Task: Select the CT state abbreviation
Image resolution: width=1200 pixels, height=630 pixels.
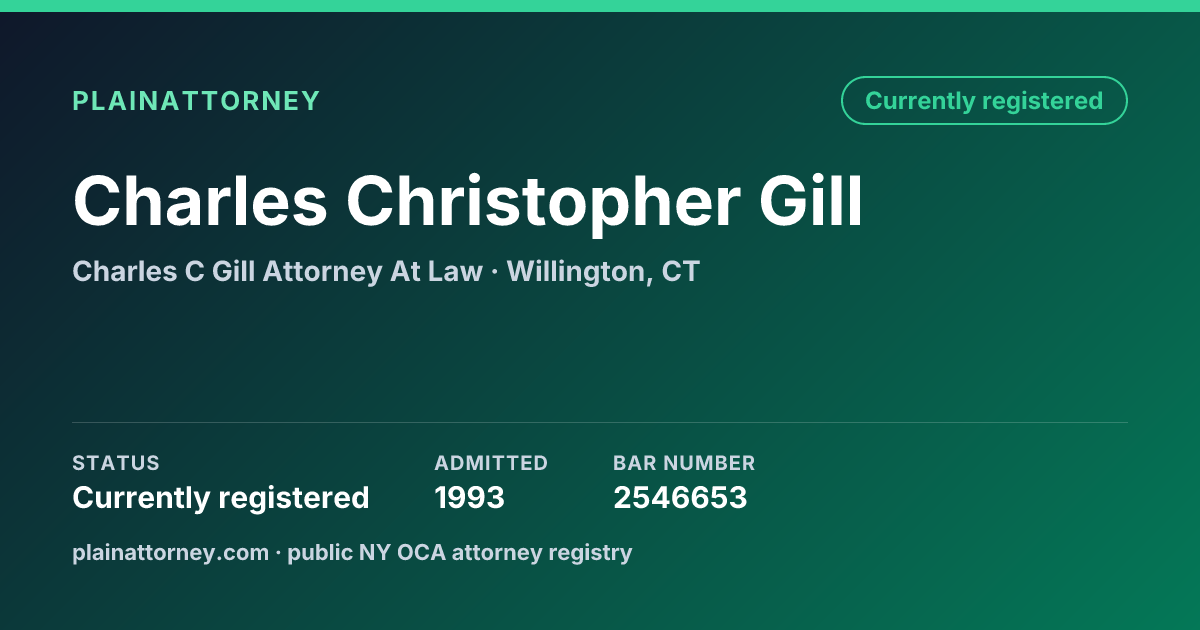Action: pyautogui.click(x=680, y=272)
